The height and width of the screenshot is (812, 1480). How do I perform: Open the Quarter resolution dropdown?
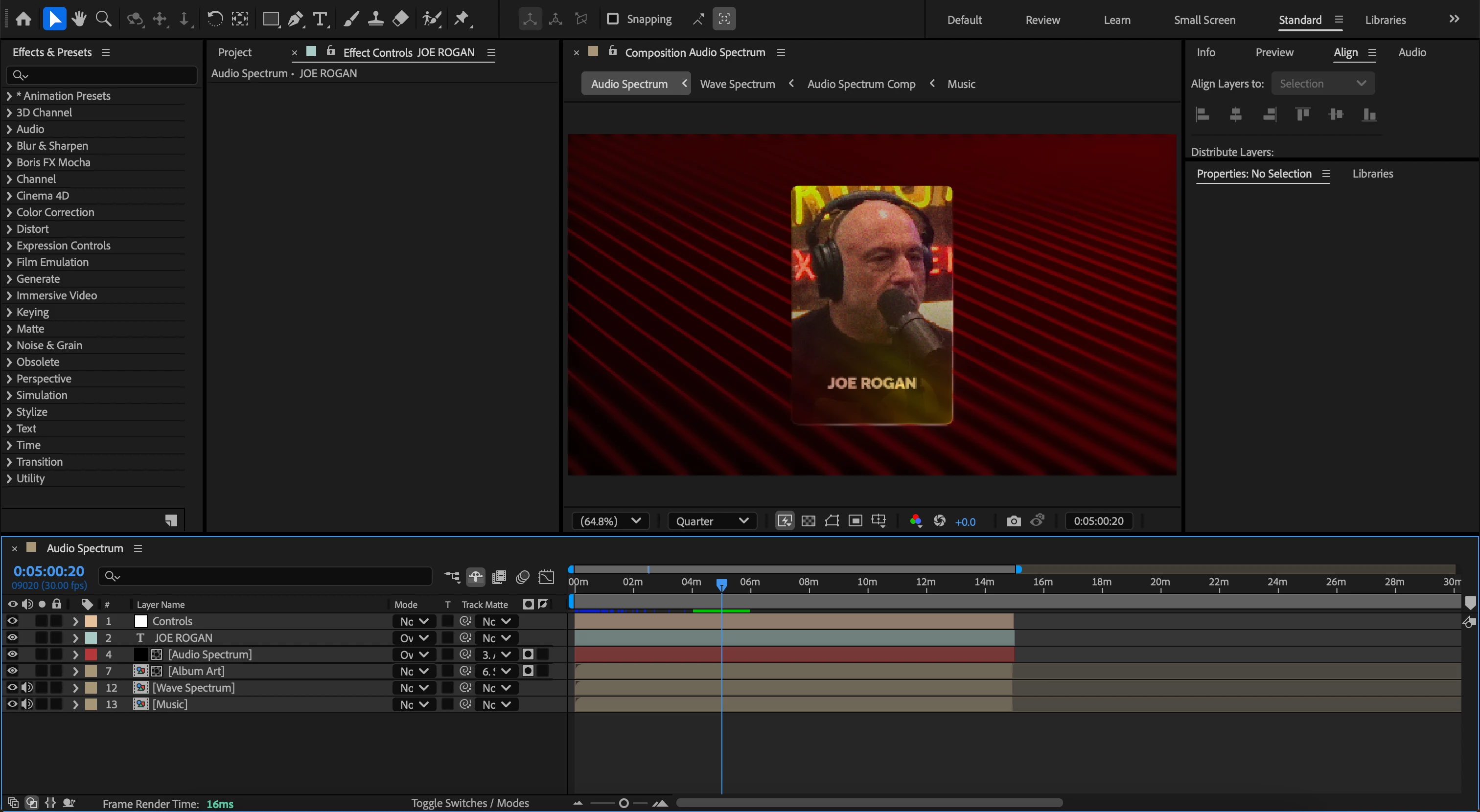tap(712, 521)
